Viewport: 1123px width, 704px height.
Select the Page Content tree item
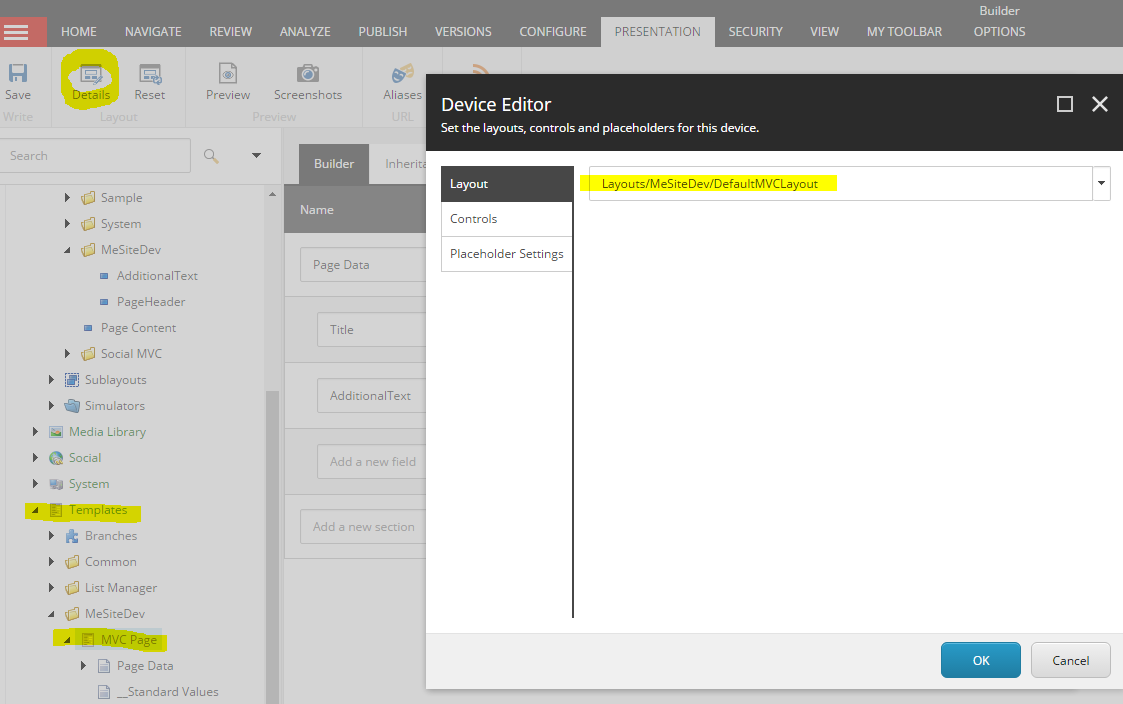pyautogui.click(x=138, y=327)
